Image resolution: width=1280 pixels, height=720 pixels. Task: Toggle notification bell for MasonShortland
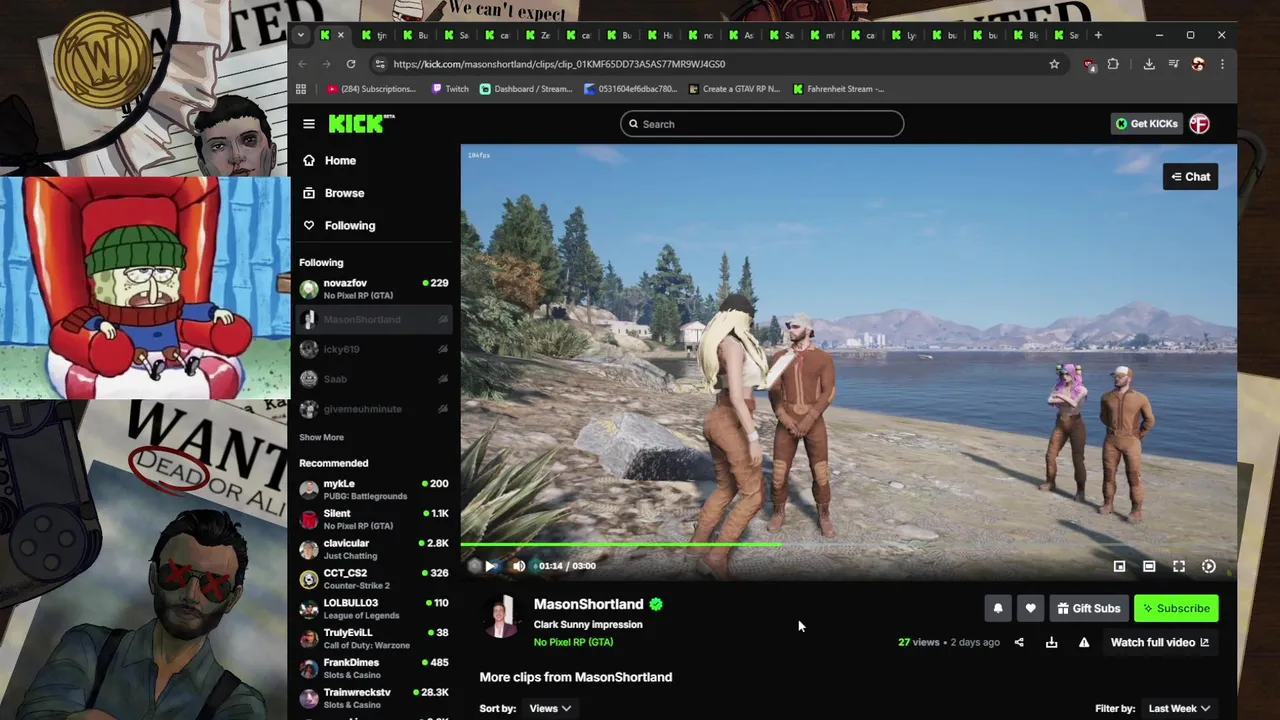(998, 608)
